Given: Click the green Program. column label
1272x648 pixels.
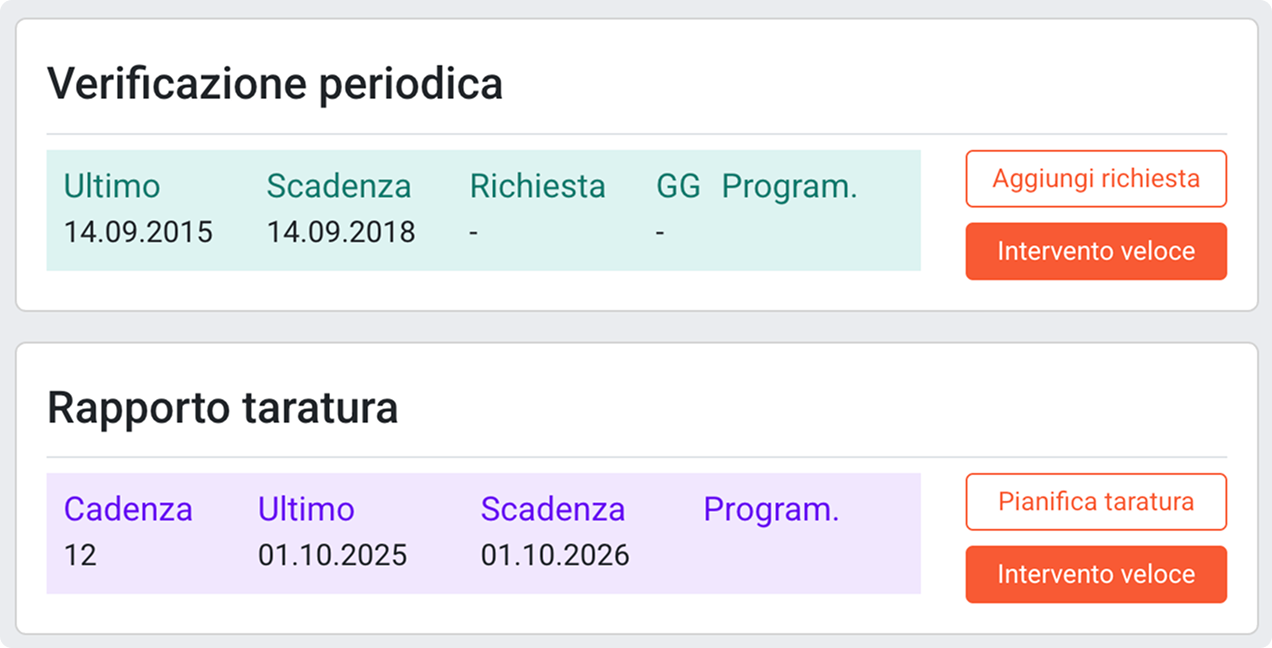Looking at the screenshot, I should (789, 187).
